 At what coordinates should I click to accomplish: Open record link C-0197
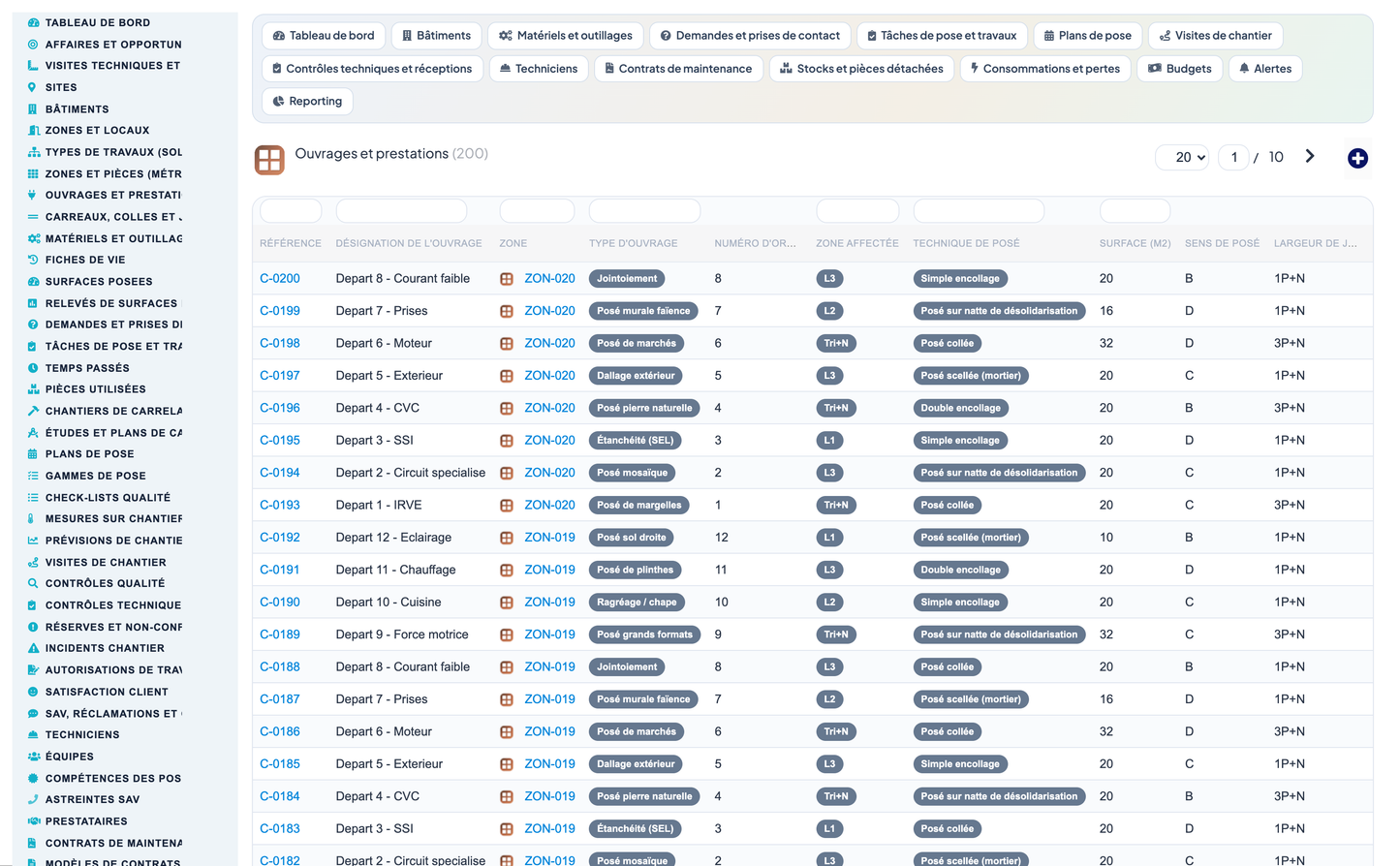[x=280, y=376]
